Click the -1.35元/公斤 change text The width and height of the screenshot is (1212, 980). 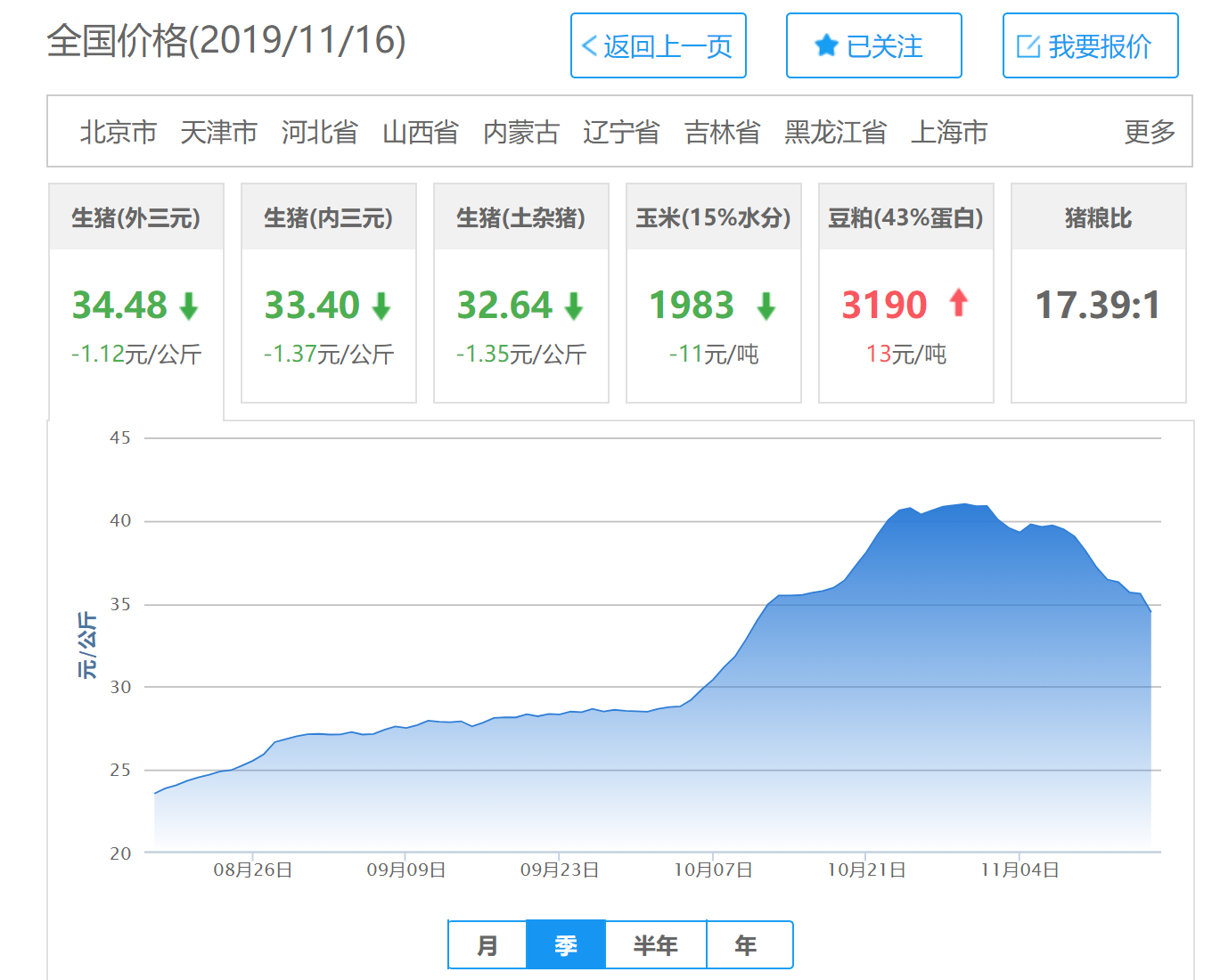click(x=521, y=354)
